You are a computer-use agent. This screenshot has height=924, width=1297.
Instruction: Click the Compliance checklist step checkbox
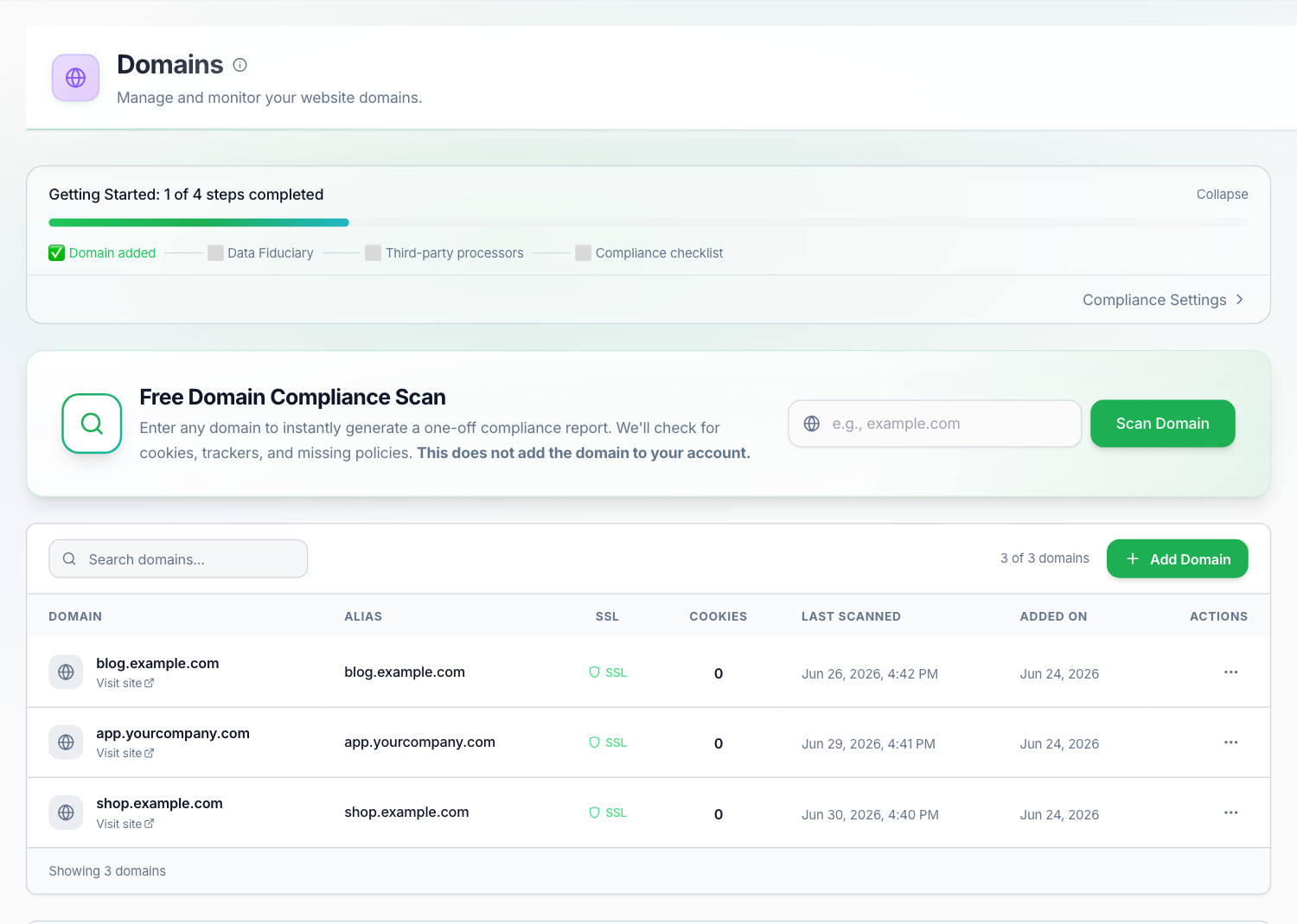coord(584,253)
